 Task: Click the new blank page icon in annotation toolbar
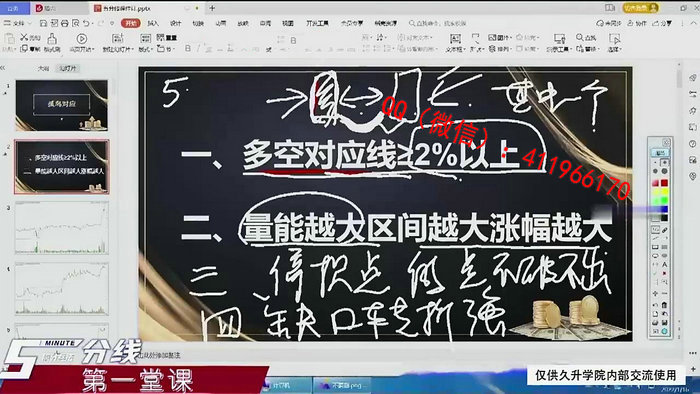coord(655,314)
